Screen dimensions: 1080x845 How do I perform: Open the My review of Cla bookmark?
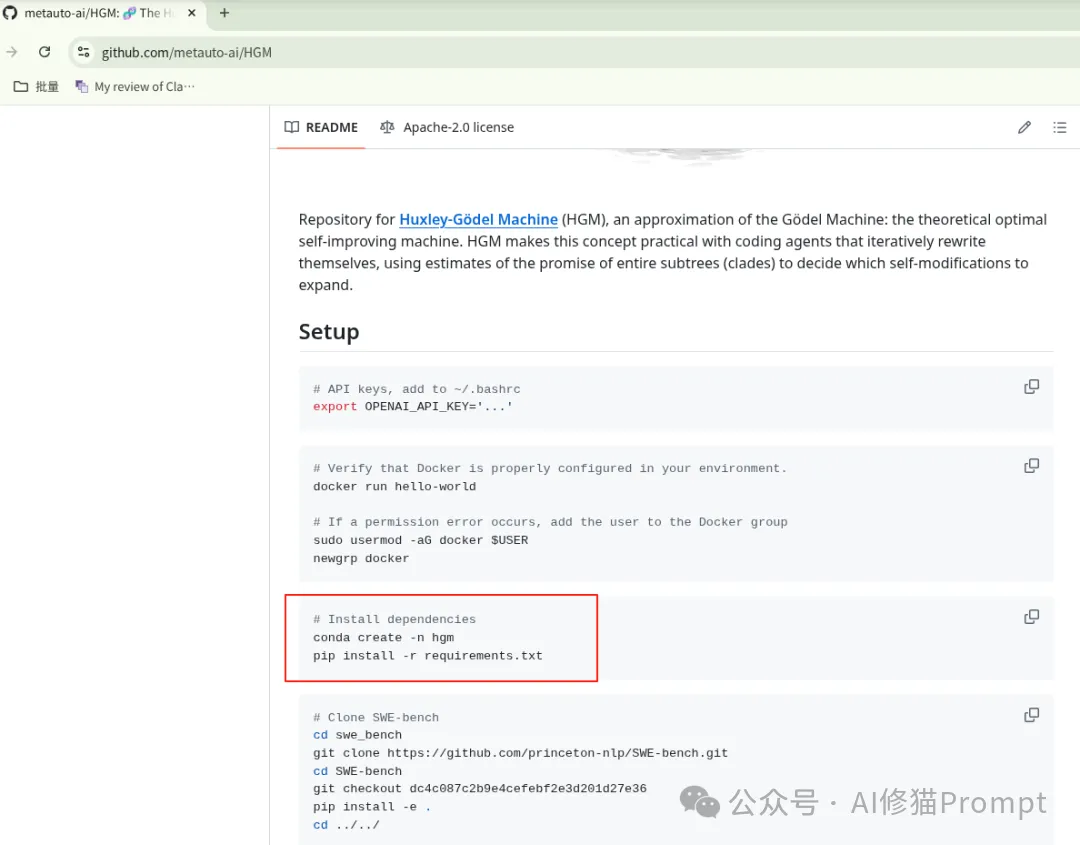click(135, 86)
